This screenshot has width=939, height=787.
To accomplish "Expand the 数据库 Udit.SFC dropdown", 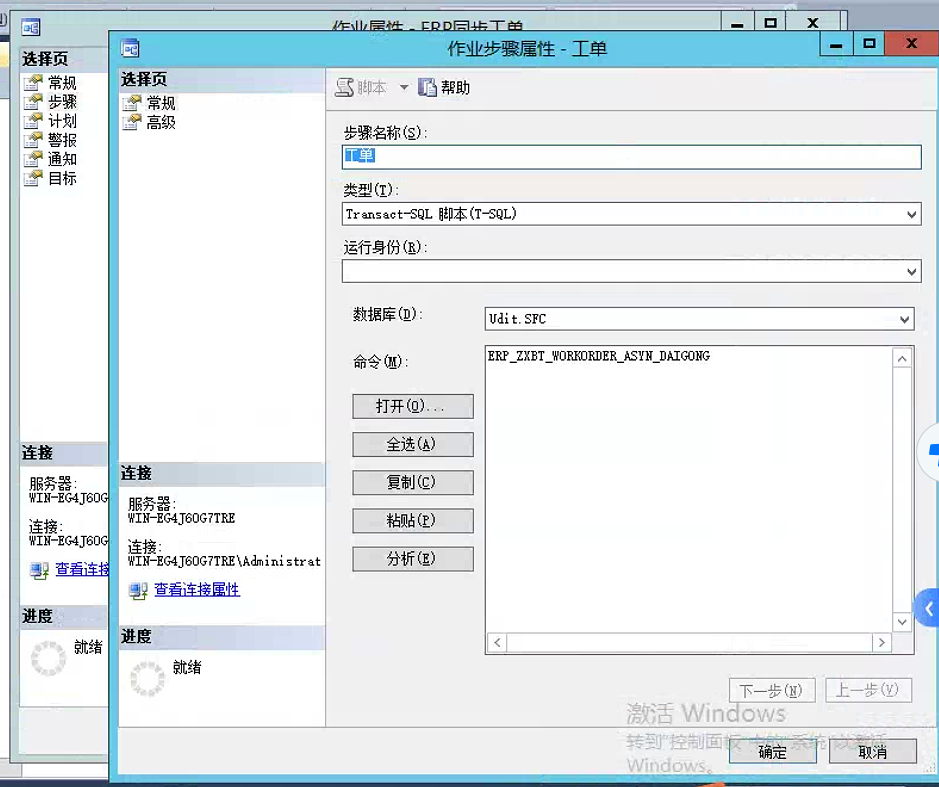I will (905, 319).
